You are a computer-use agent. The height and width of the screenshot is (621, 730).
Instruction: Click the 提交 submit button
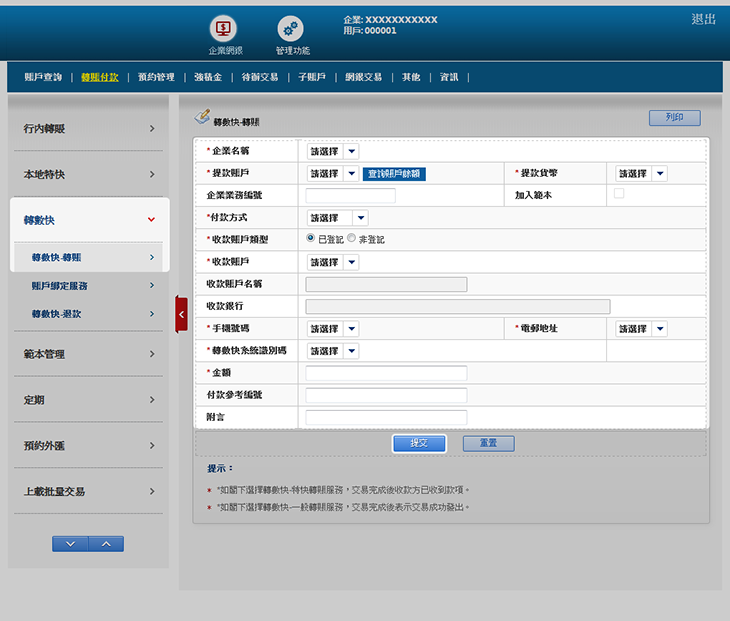pos(419,443)
